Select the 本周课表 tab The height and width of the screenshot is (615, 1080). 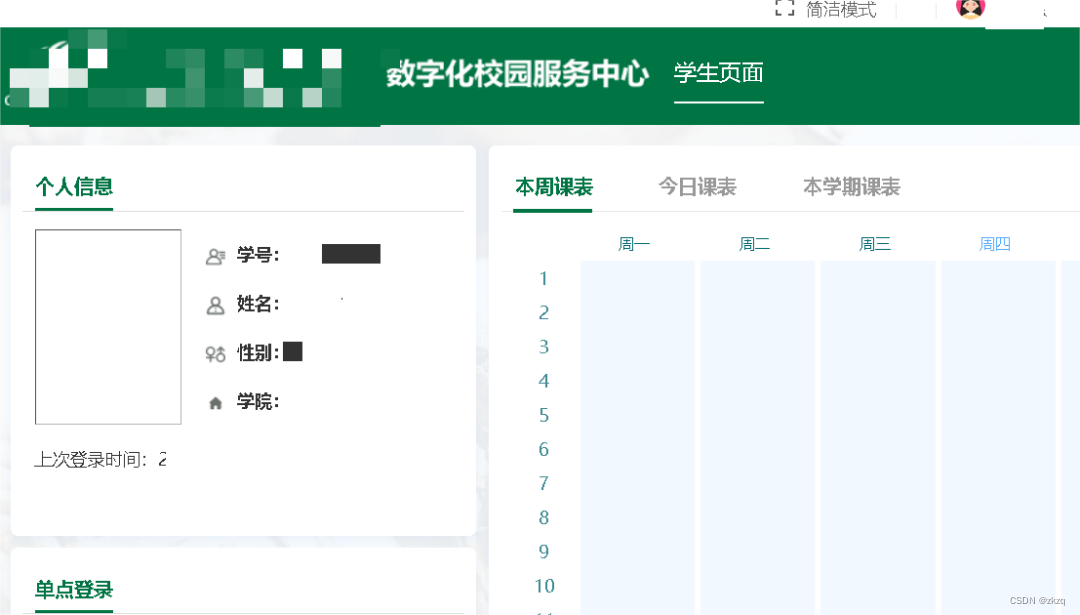pyautogui.click(x=553, y=186)
